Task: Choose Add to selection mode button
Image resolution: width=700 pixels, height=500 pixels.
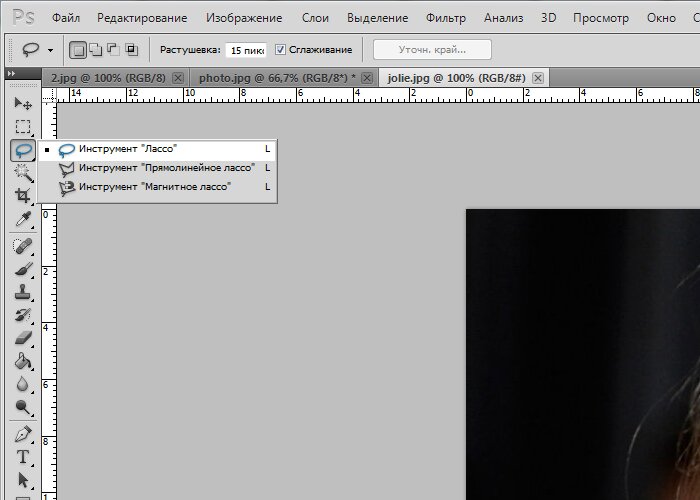Action: (x=96, y=50)
